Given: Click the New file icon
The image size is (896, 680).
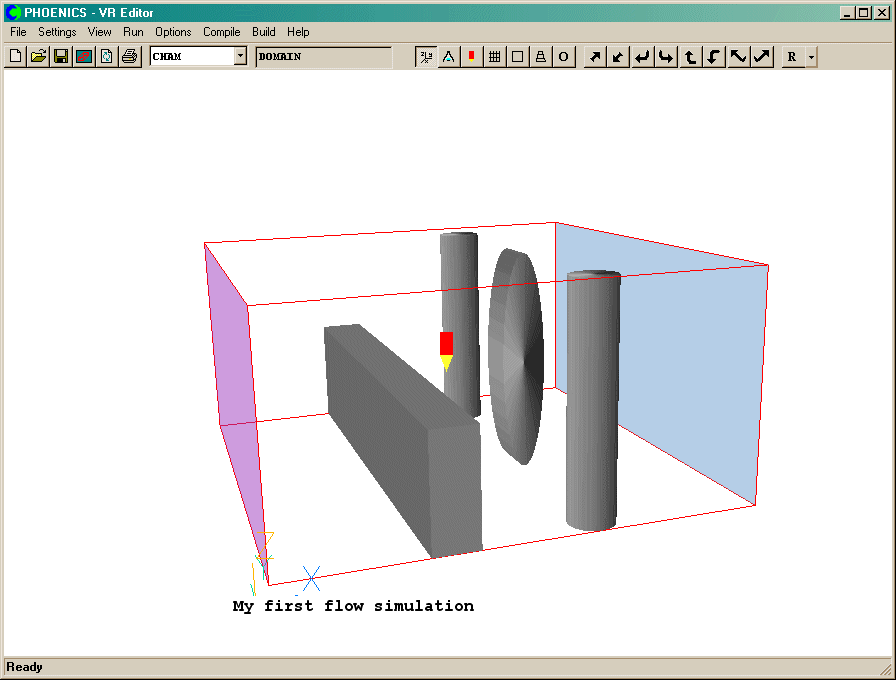Looking at the screenshot, I should click(x=15, y=57).
